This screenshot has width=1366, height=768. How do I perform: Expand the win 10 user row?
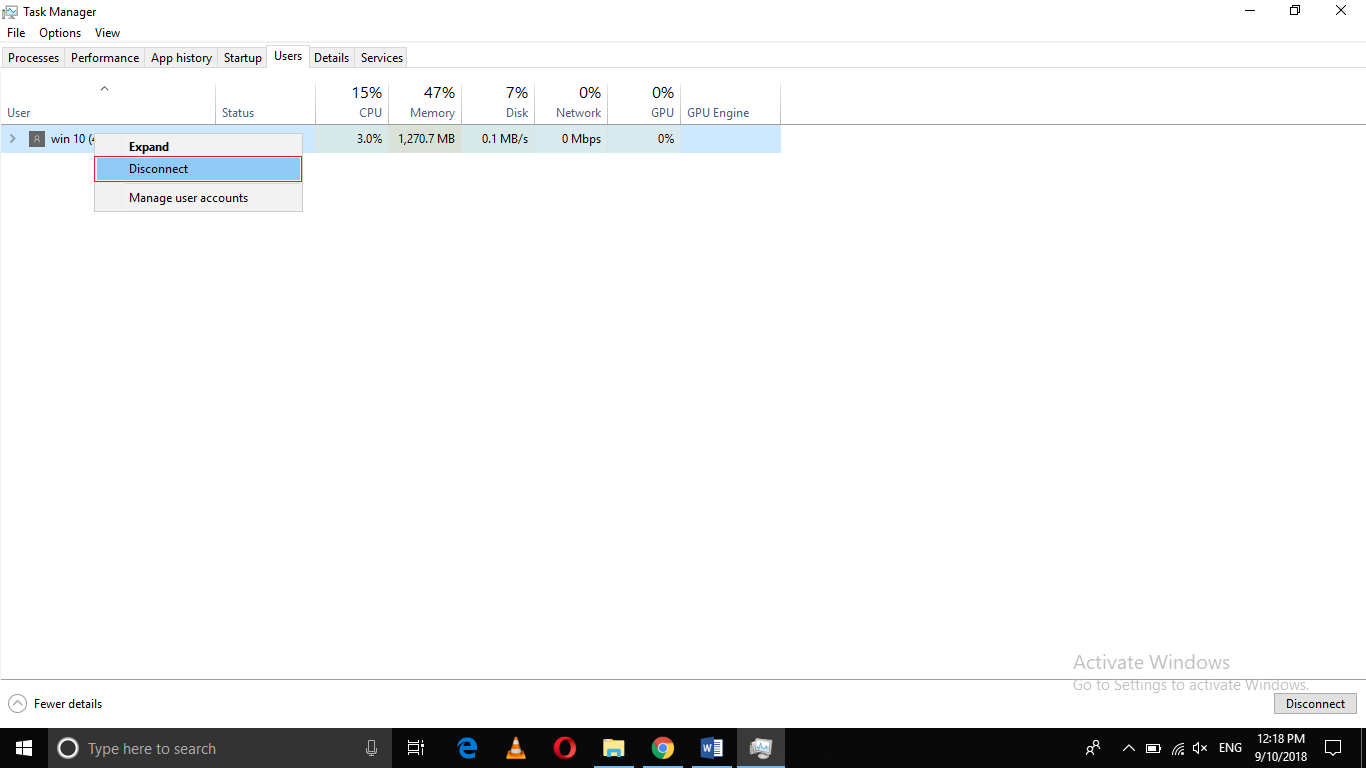13,139
